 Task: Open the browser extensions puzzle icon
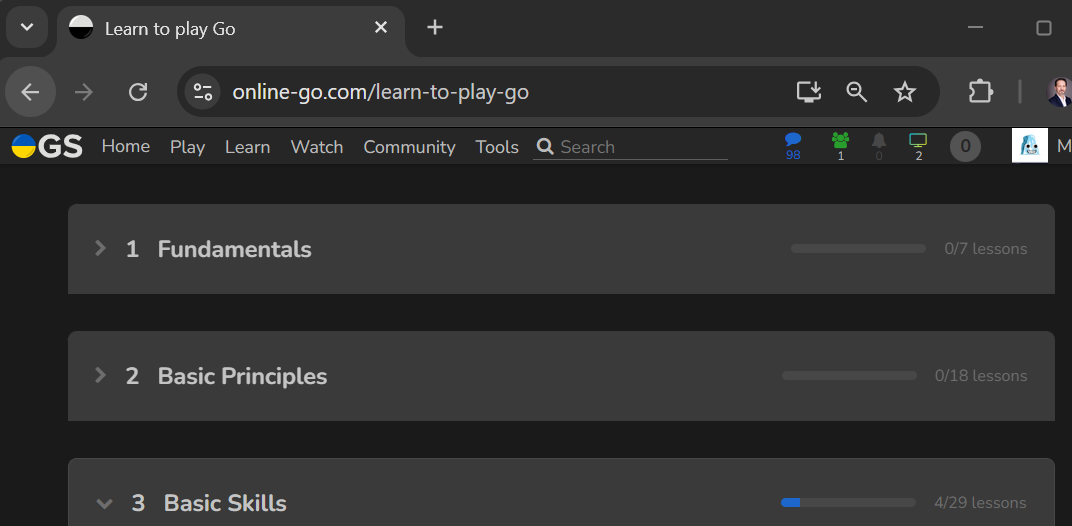[x=980, y=92]
